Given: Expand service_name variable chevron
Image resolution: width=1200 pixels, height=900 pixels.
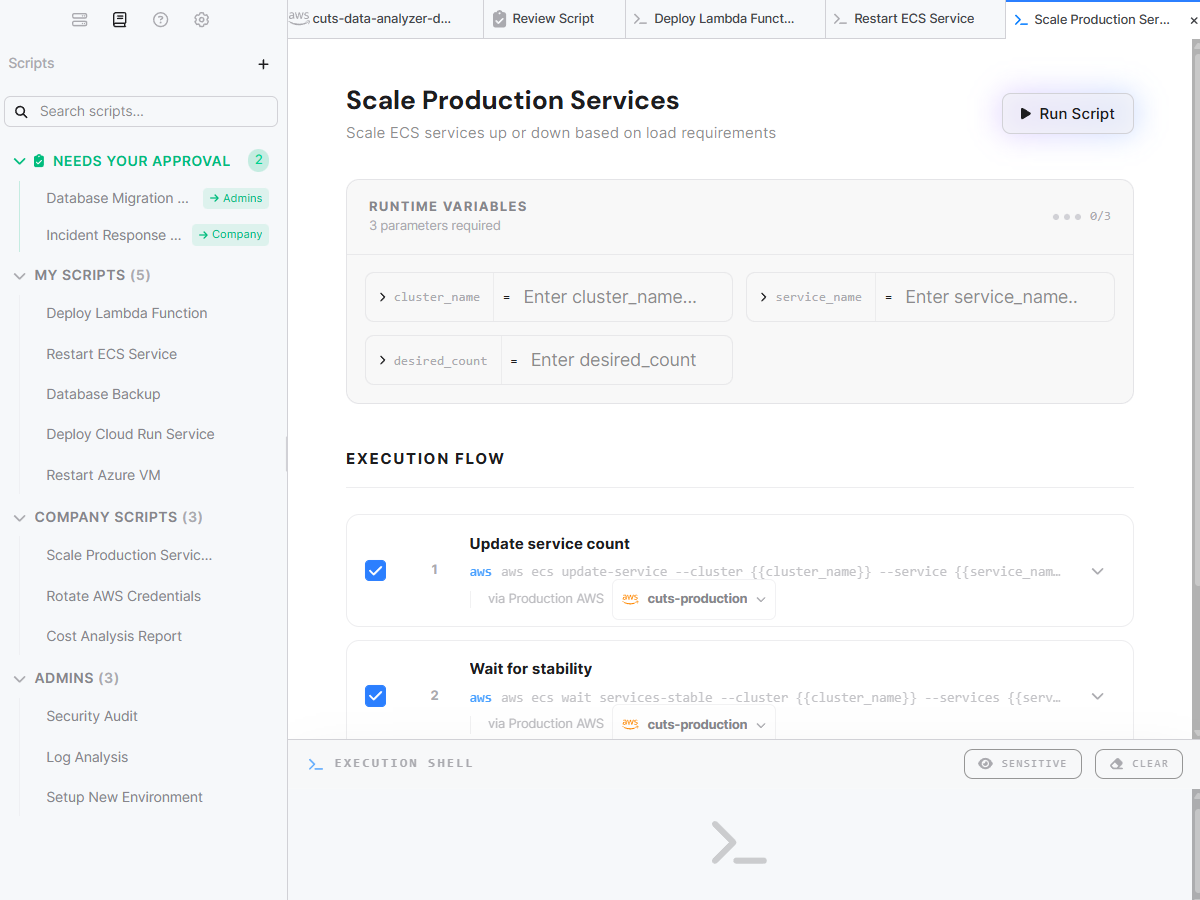Looking at the screenshot, I should point(764,297).
